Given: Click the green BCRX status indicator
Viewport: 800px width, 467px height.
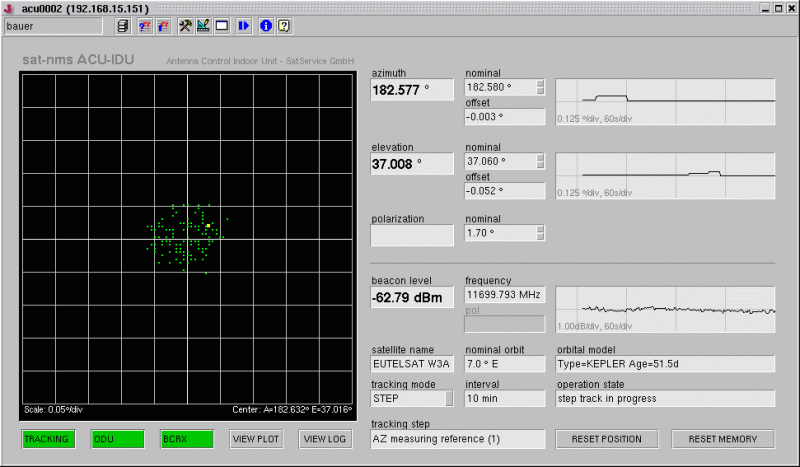Looking at the screenshot, I should coord(186,439).
